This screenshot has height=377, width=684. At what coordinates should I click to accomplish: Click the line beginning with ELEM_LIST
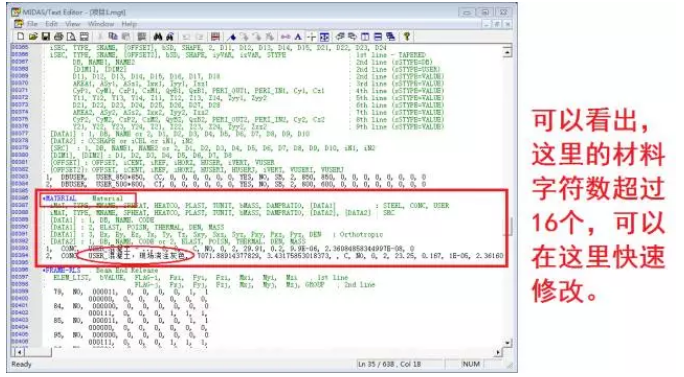point(201,278)
